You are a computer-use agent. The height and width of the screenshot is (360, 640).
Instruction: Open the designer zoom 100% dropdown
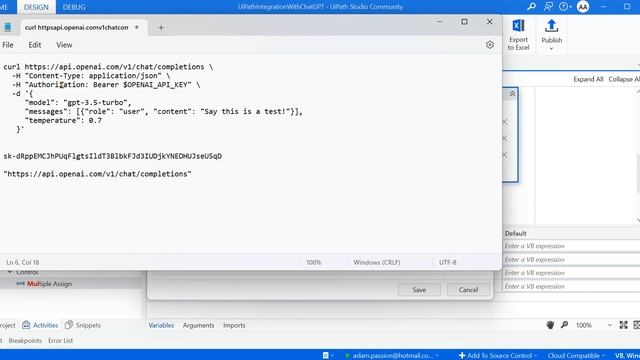[x=609, y=325]
